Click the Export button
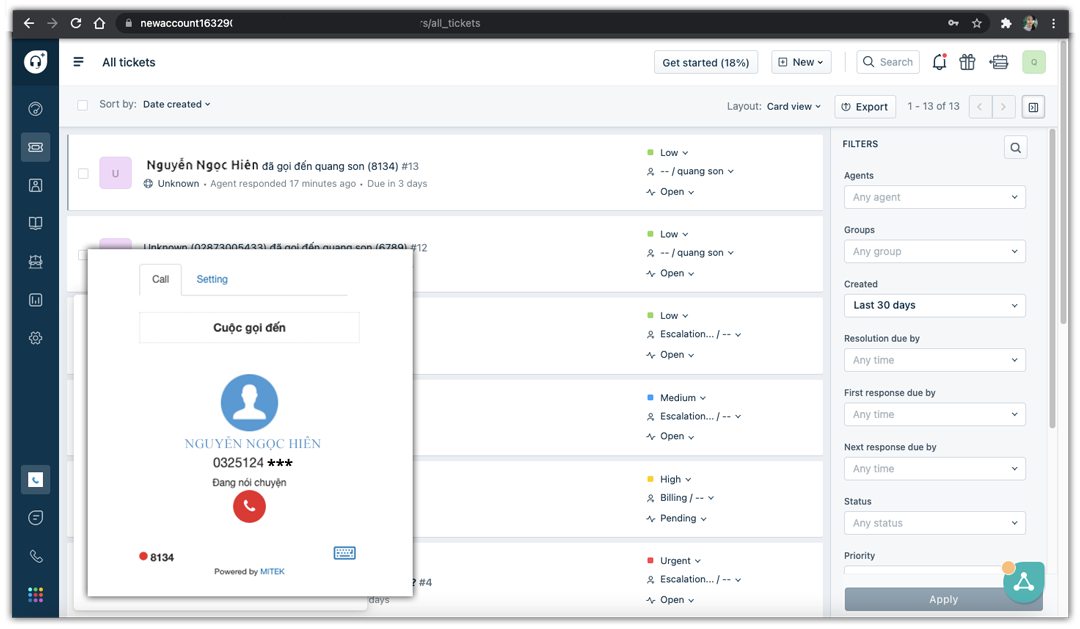Viewport: 1080px width, 629px height. tap(865, 107)
